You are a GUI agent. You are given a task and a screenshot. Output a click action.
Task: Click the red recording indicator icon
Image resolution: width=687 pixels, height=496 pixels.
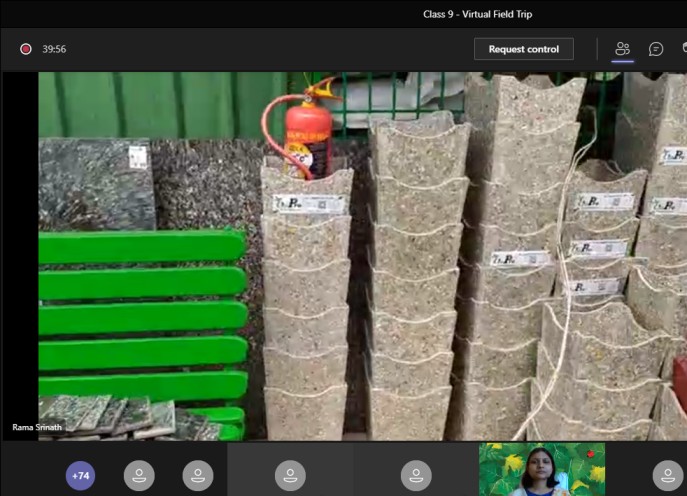(26, 49)
